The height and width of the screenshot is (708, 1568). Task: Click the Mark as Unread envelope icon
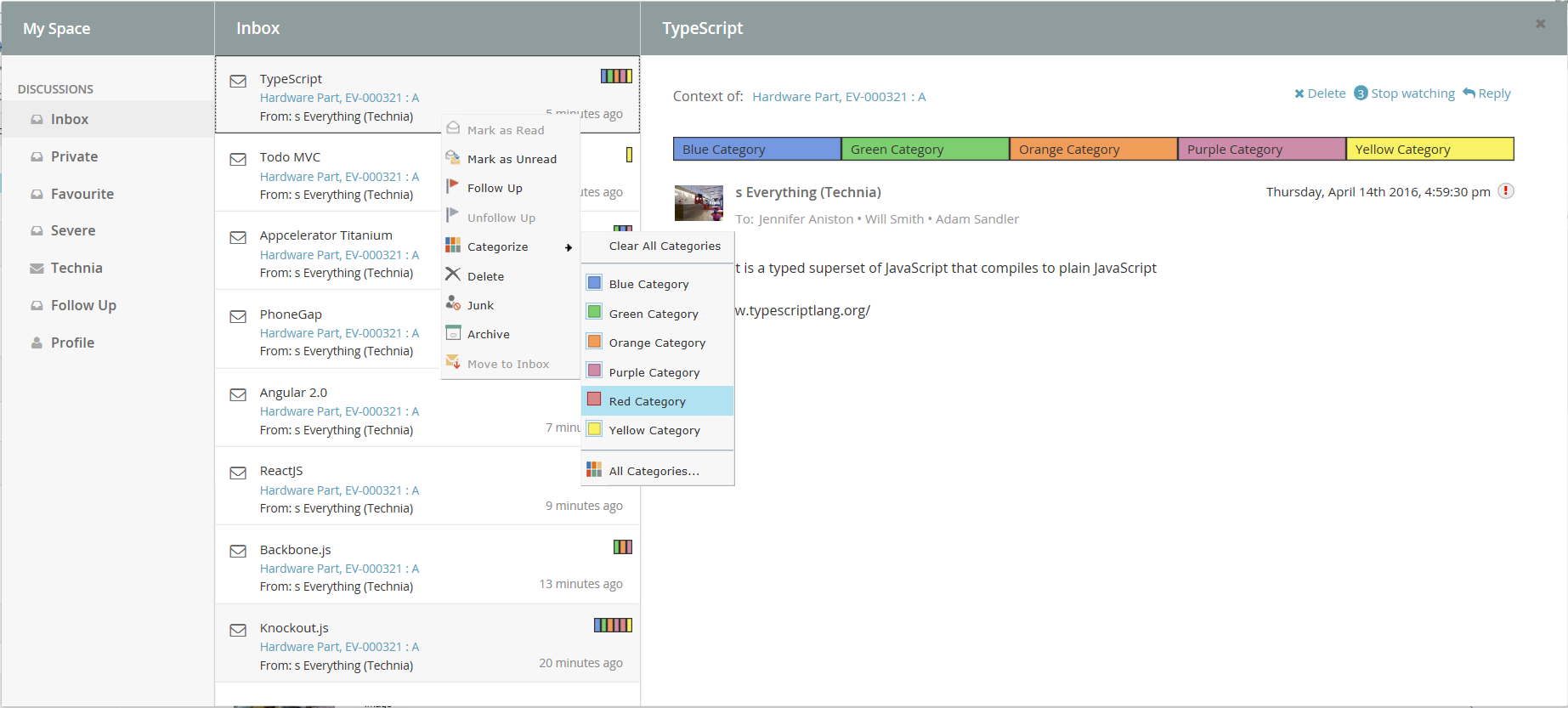(453, 158)
